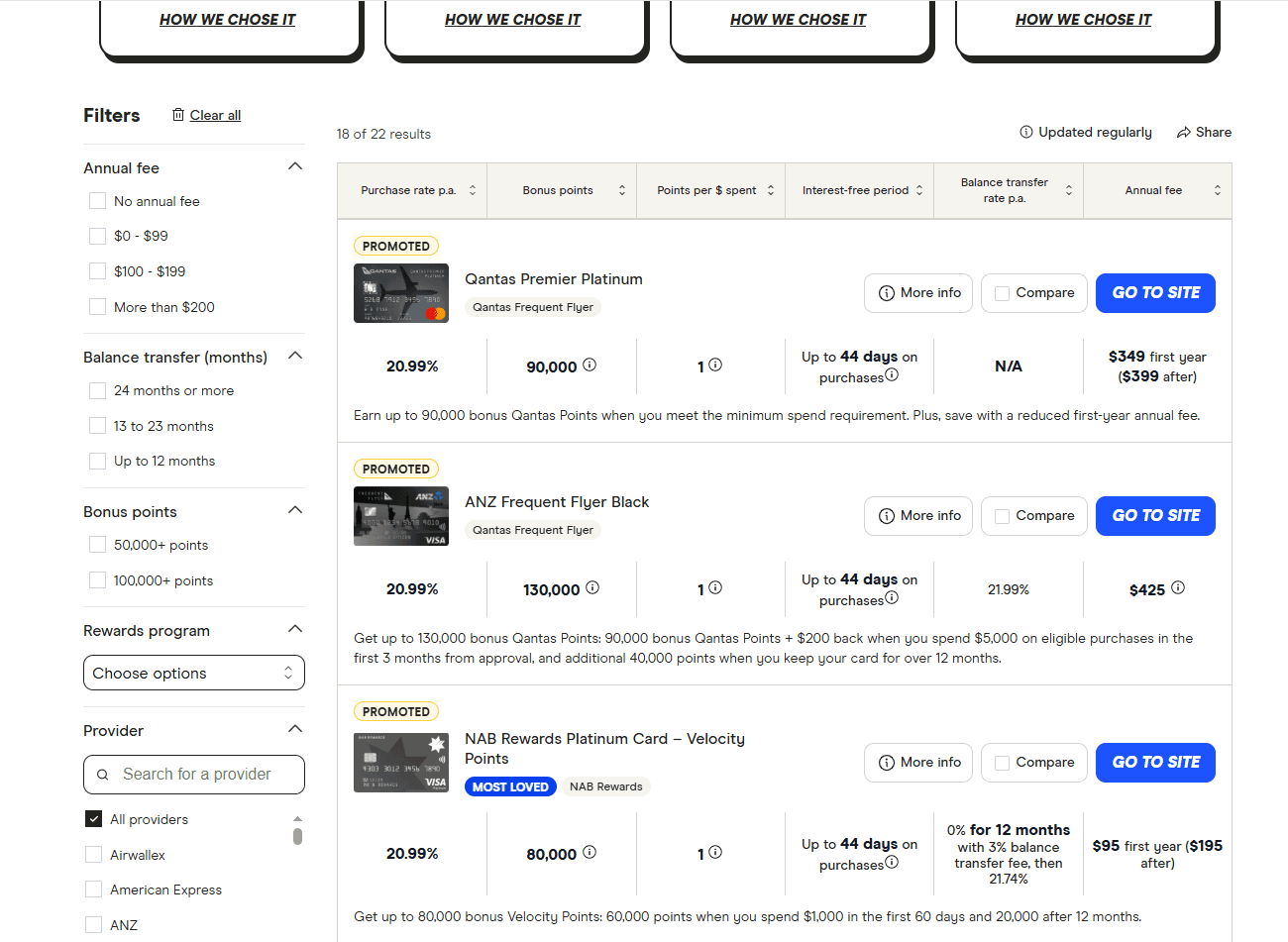
Task: Open info icon next to 130,000 bonus points
Action: (592, 587)
